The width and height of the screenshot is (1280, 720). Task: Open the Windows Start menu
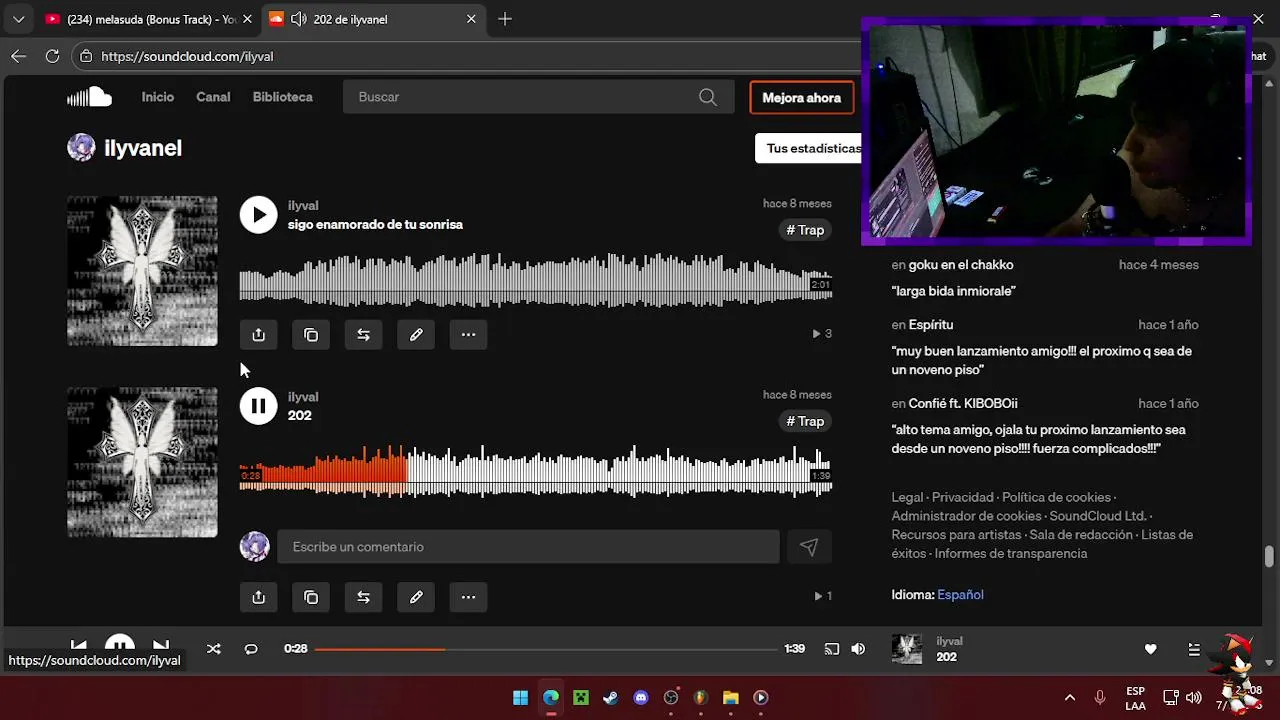click(521, 698)
